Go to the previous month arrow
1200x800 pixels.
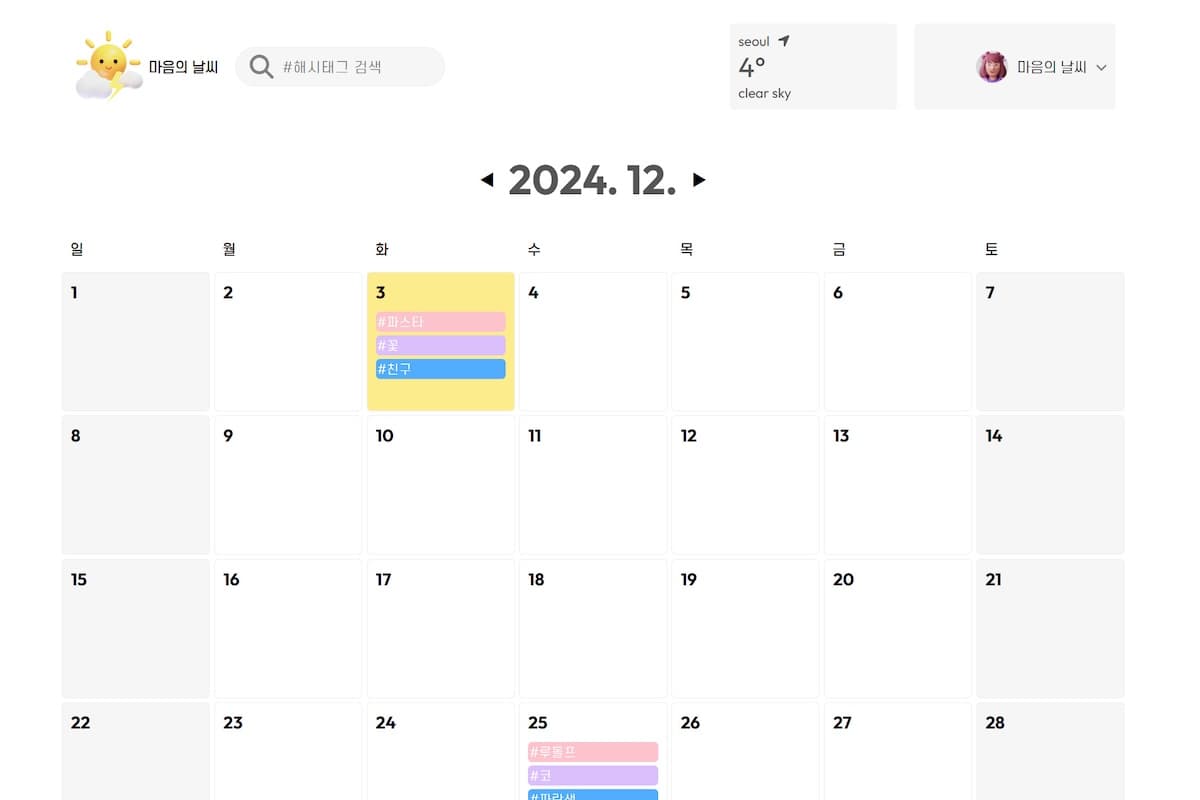[x=487, y=180]
